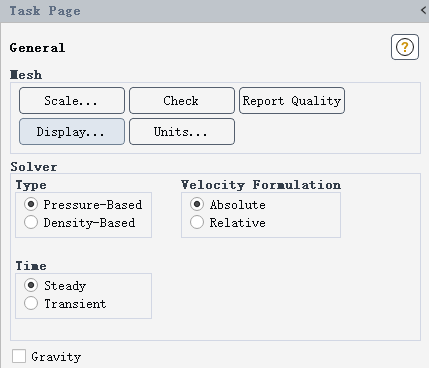Choose Relative velocity formulation

(197, 222)
